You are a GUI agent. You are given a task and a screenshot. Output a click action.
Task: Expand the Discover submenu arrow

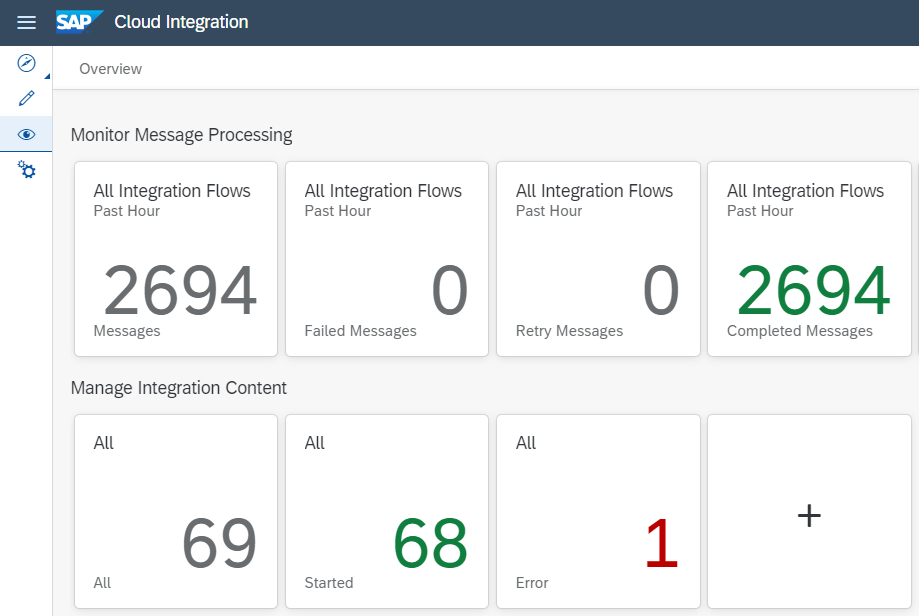(47, 76)
